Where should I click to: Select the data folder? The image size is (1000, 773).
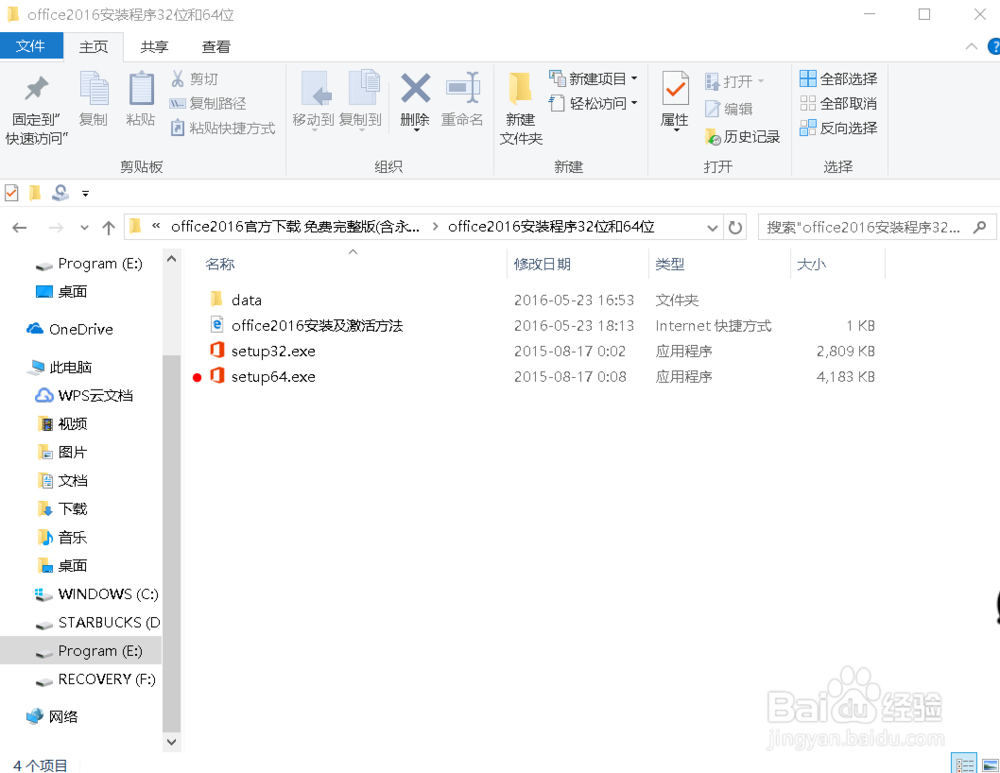tap(246, 300)
